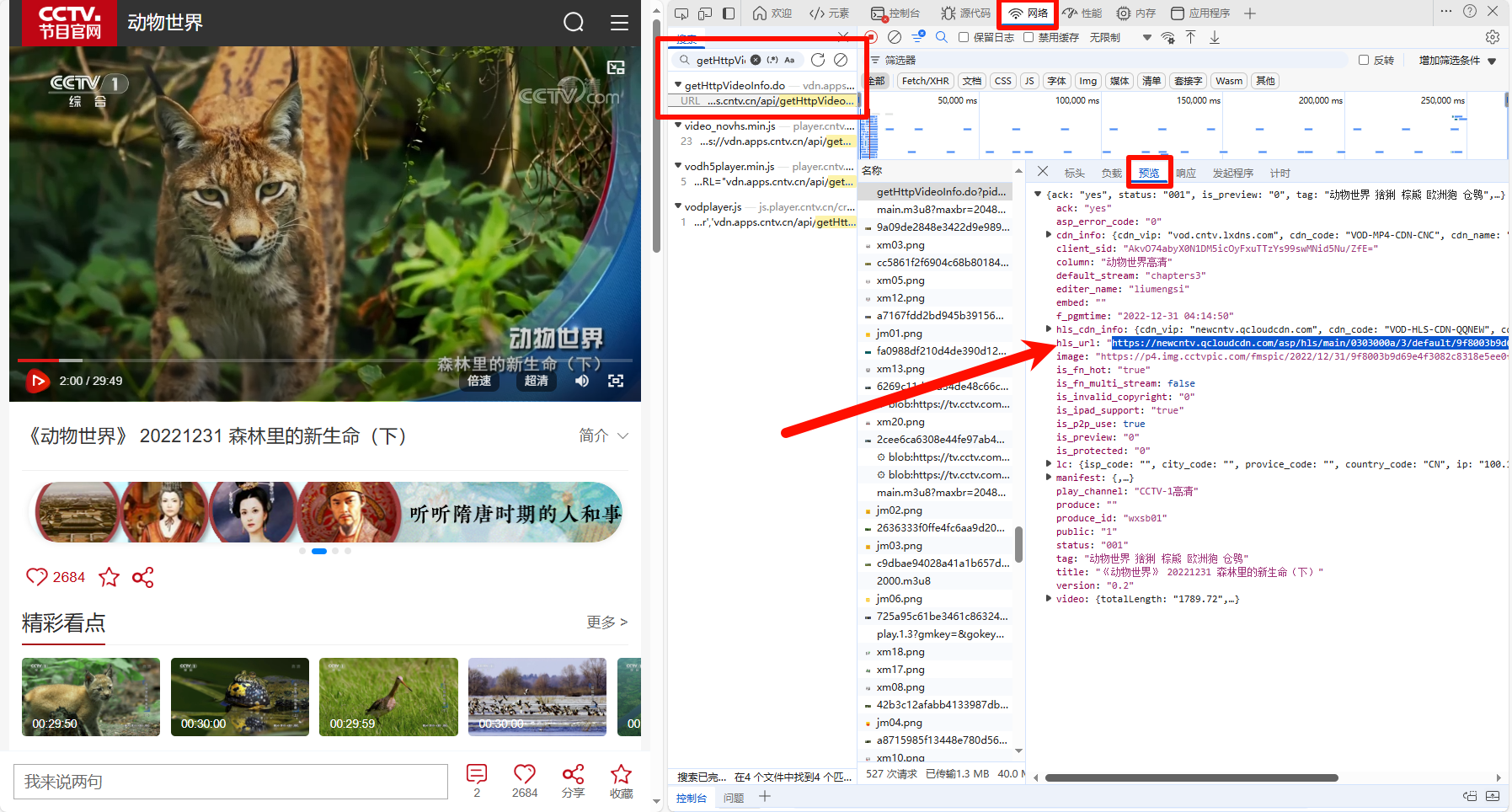Toggle the DevTools sidebar dock icon
The width and height of the screenshot is (1512, 812).
(x=729, y=13)
